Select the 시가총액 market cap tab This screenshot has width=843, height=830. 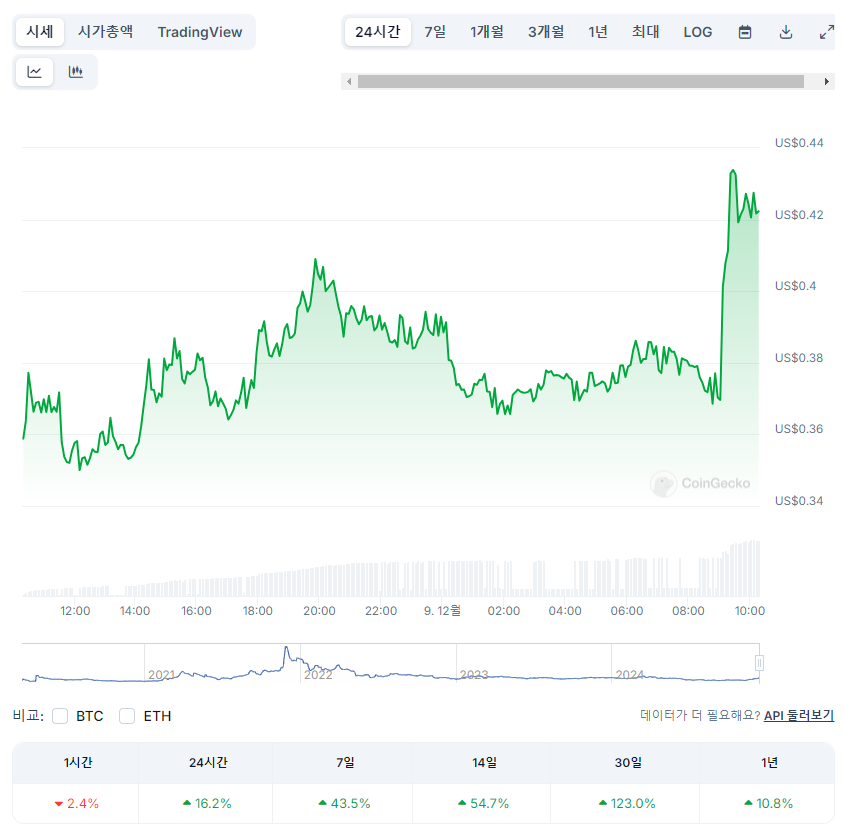pyautogui.click(x=105, y=32)
